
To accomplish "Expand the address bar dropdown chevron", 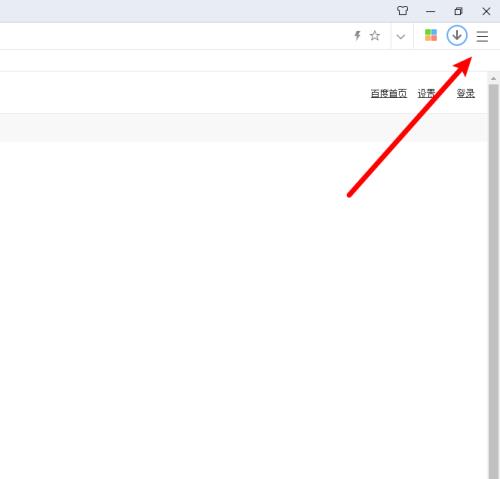I will pos(401,36).
